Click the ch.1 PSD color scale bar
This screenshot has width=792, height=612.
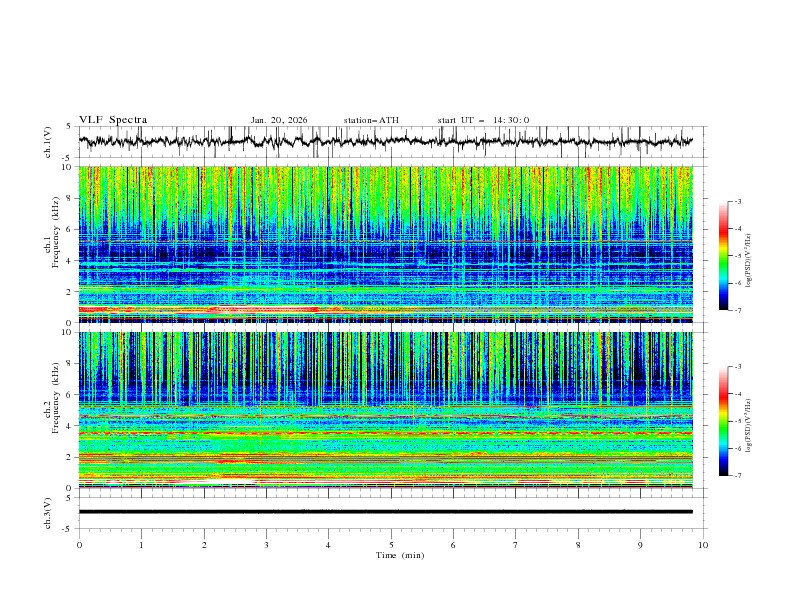pyautogui.click(x=724, y=256)
